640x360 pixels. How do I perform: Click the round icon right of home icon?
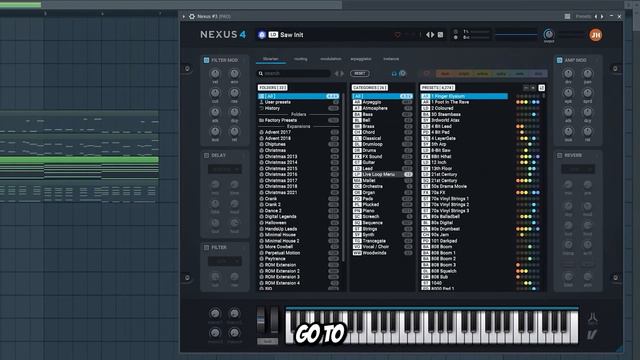pos(402,73)
